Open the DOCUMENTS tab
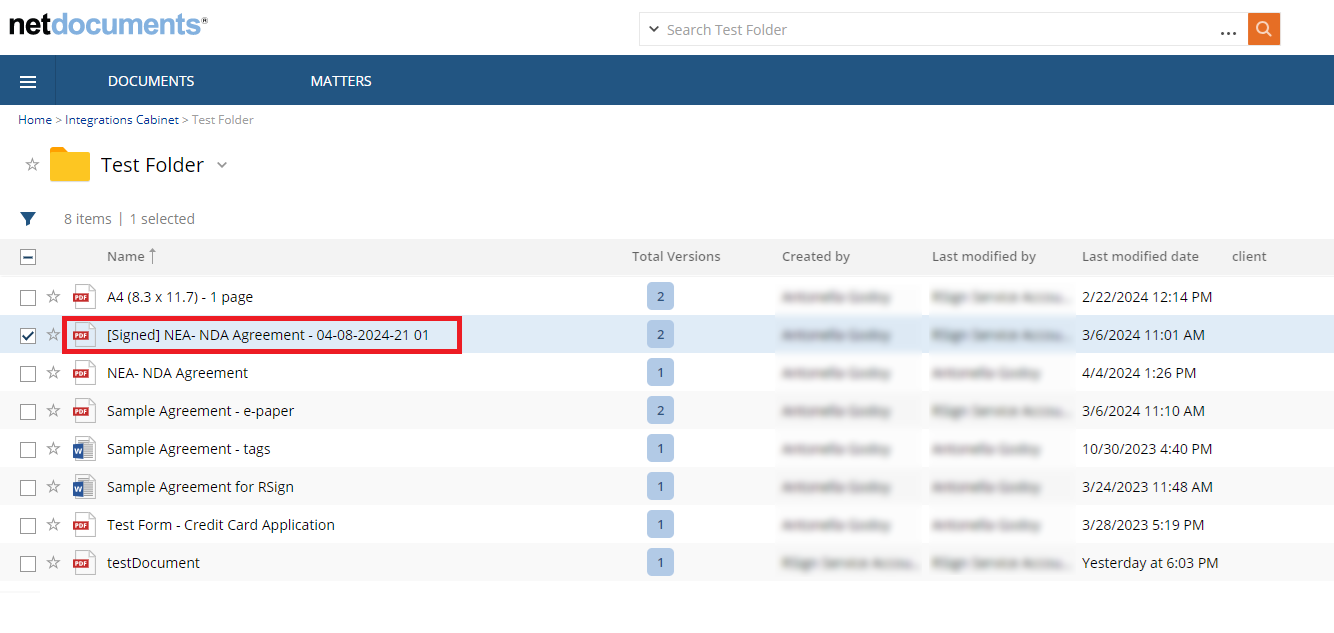The height and width of the screenshot is (633, 1334). point(151,81)
